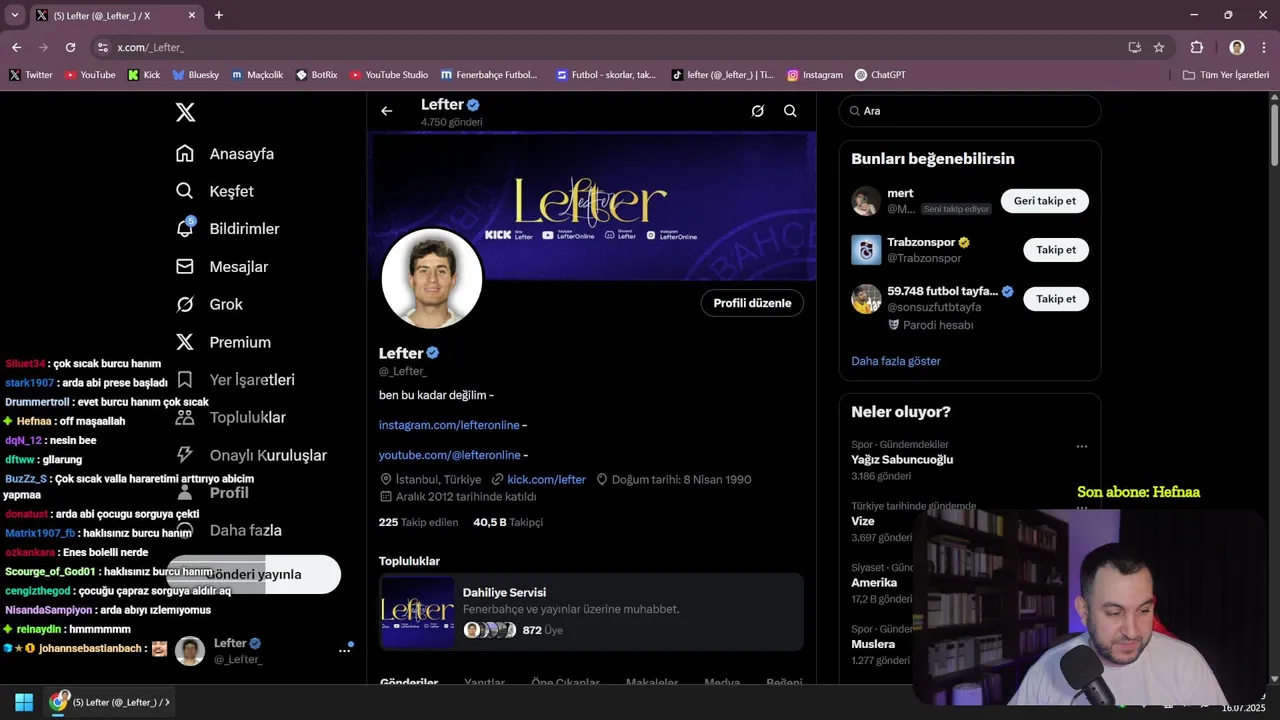Open account menu three dots for Lefter

[x=344, y=650]
